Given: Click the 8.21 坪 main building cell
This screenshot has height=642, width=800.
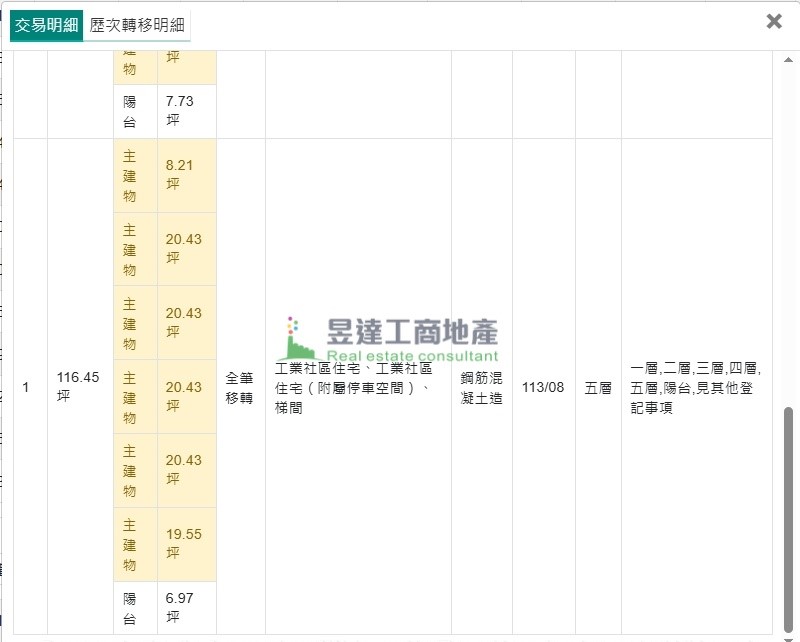Looking at the screenshot, I should [186, 175].
